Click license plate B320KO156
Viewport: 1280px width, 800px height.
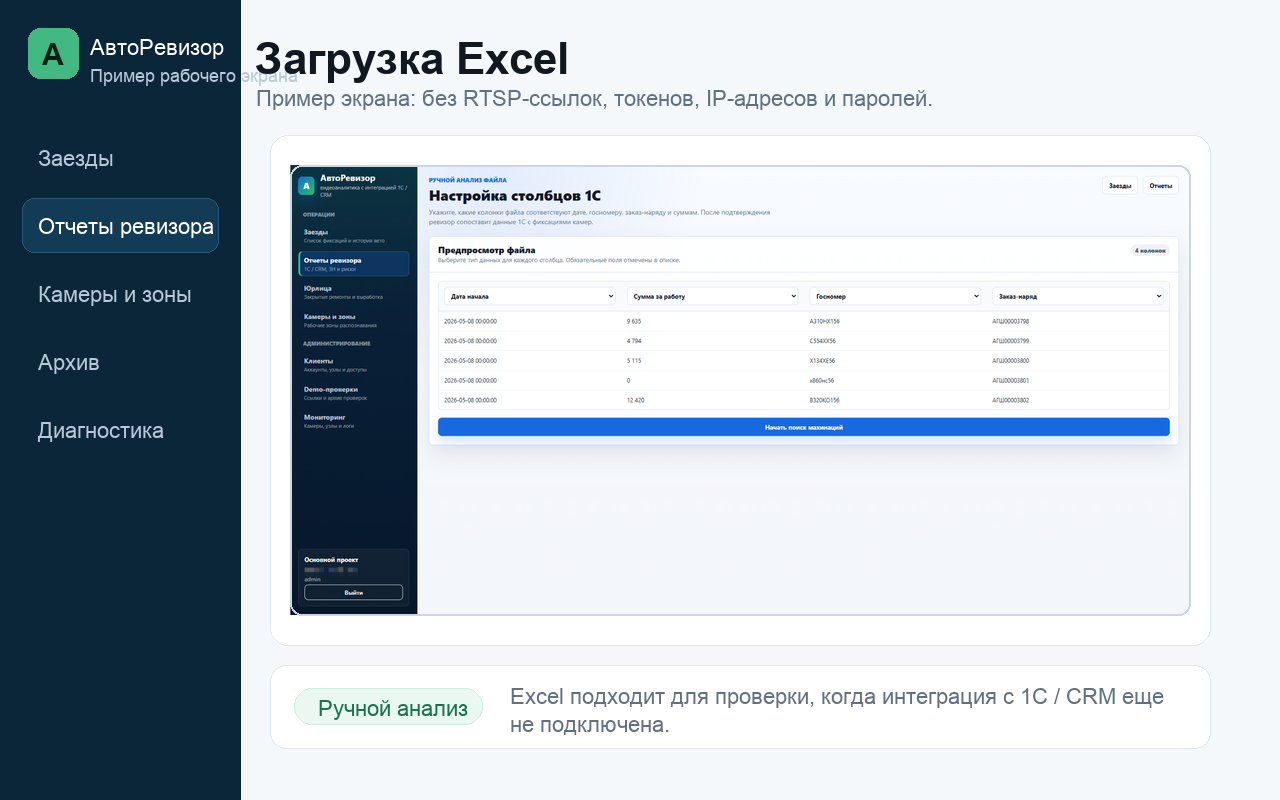tap(824, 400)
